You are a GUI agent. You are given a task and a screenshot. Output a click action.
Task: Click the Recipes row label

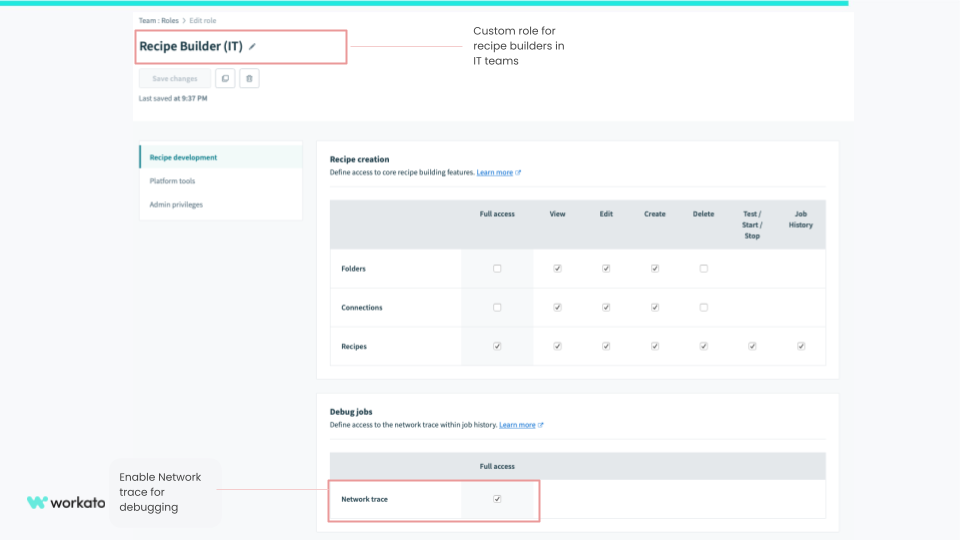click(354, 347)
